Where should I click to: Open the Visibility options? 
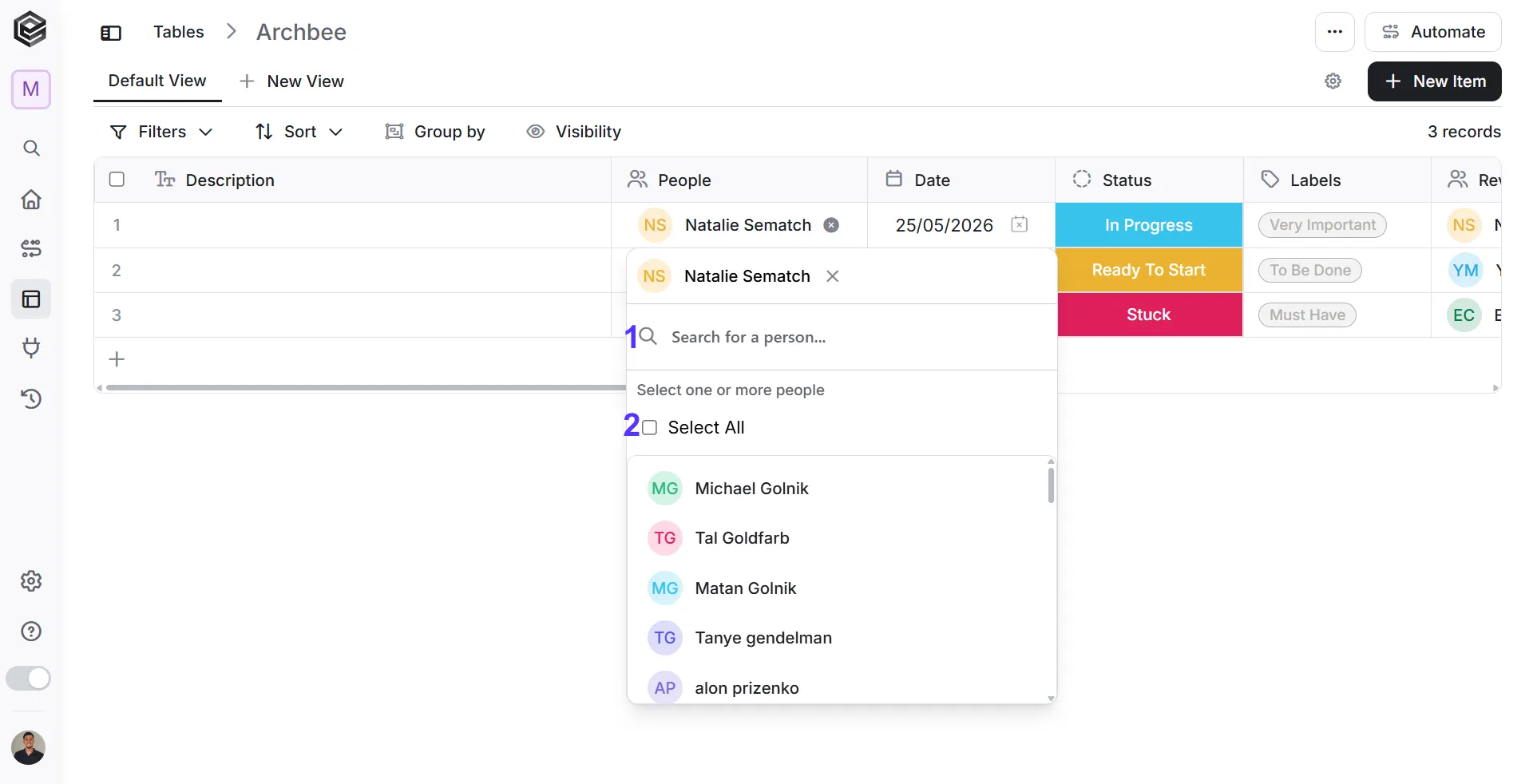[573, 132]
